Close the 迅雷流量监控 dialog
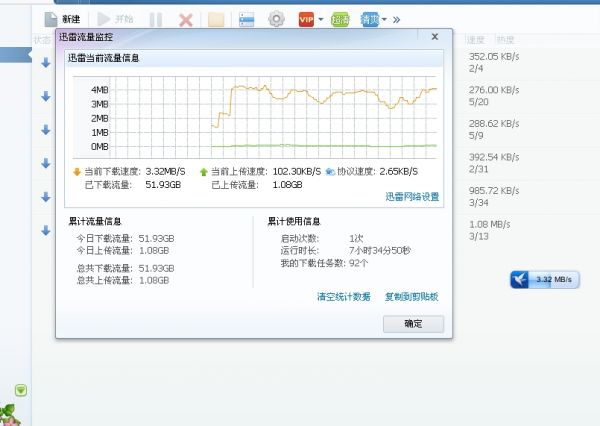The image size is (600, 426). 435,36
